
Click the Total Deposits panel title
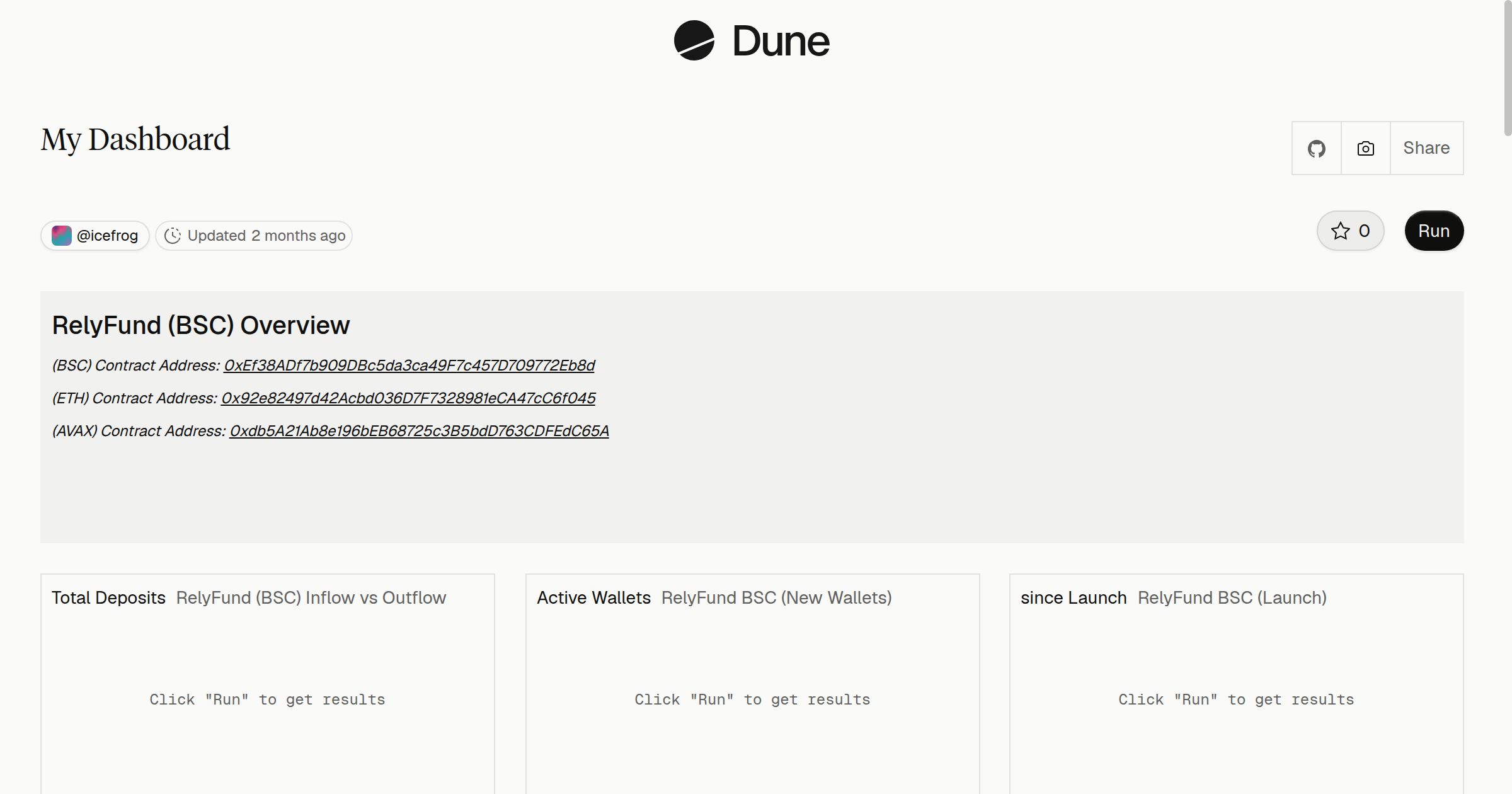[108, 597]
